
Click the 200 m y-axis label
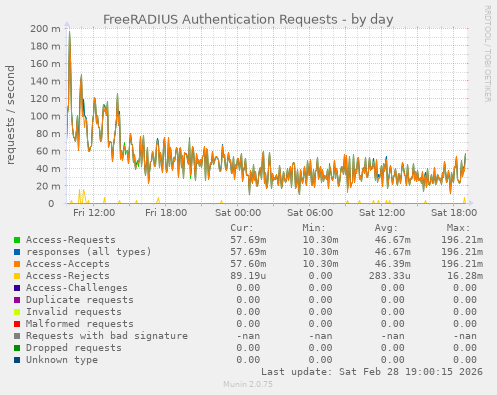(45, 29)
